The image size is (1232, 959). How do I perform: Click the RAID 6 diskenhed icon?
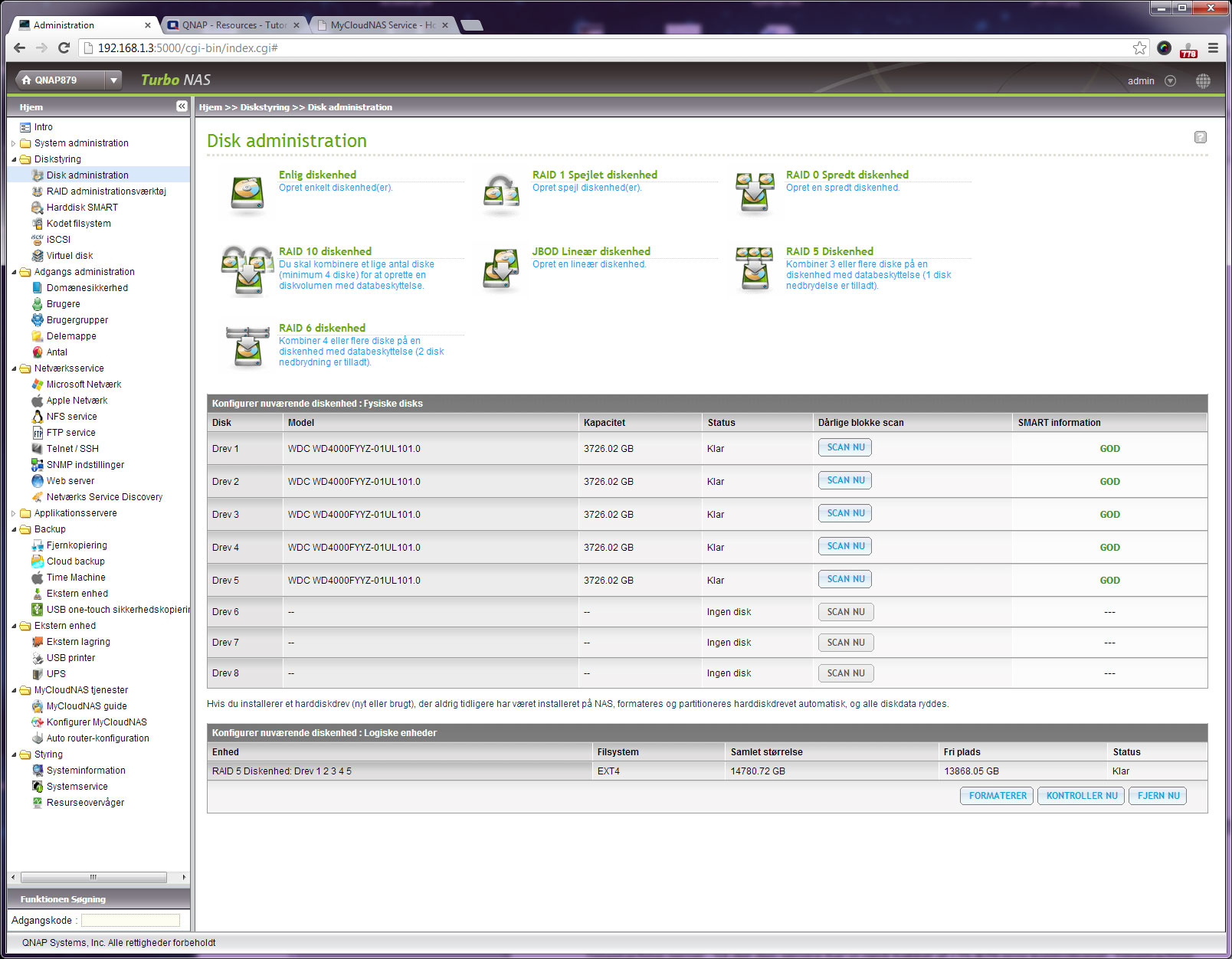pos(247,345)
